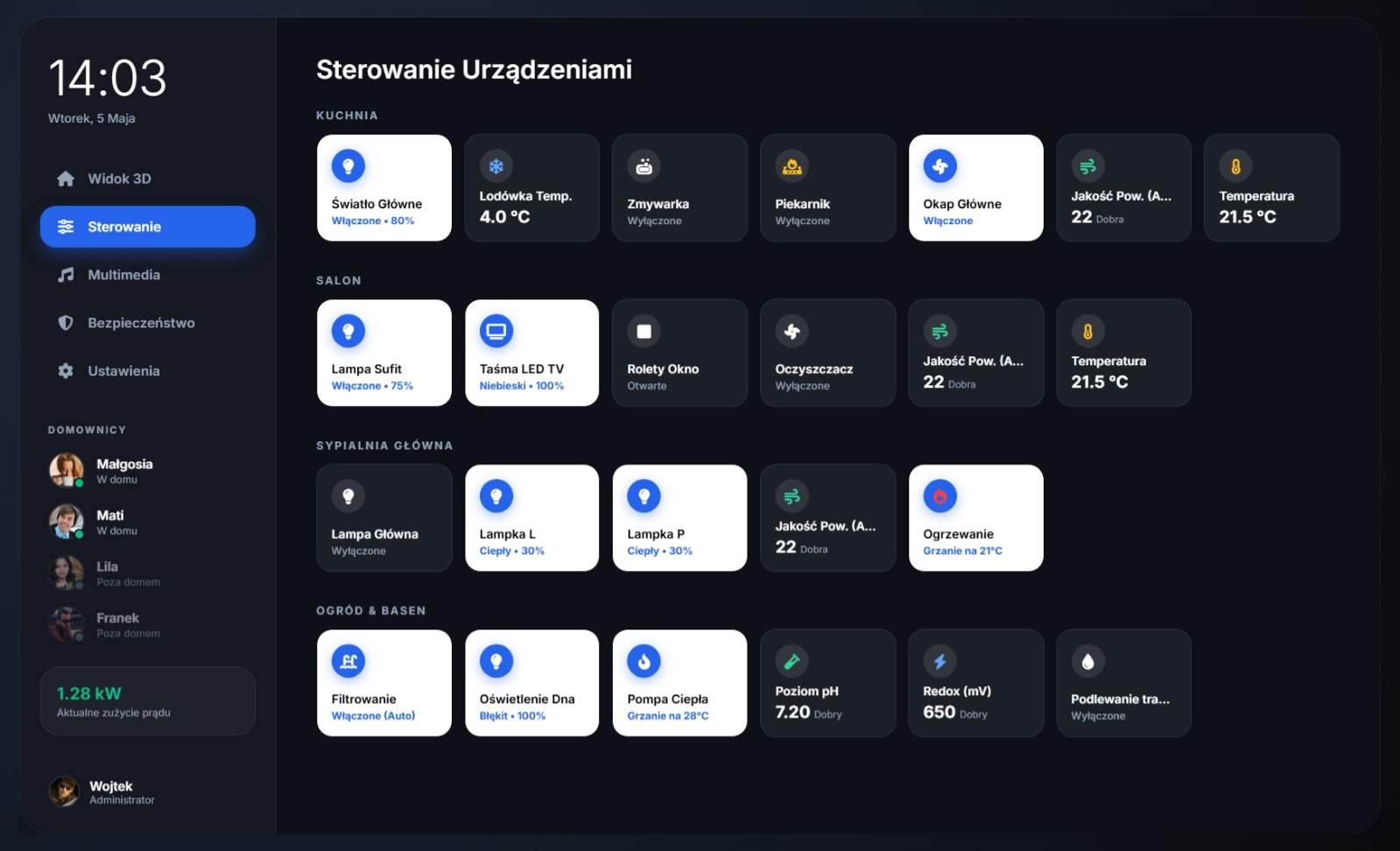
Task: Select Małgosia's avatar in Domownicy
Action: tap(66, 470)
